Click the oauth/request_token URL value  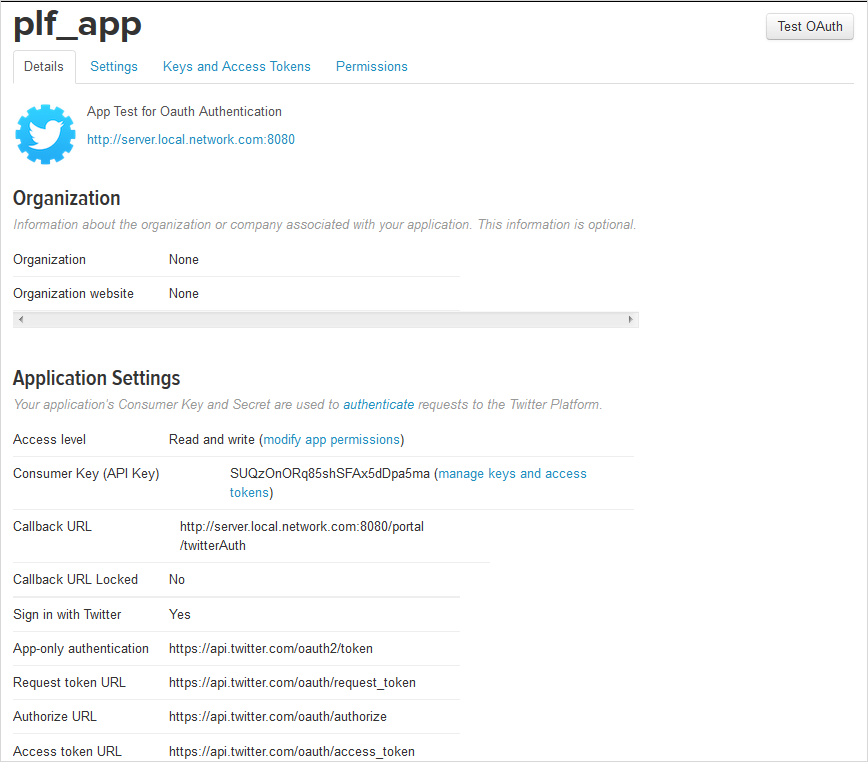point(292,682)
